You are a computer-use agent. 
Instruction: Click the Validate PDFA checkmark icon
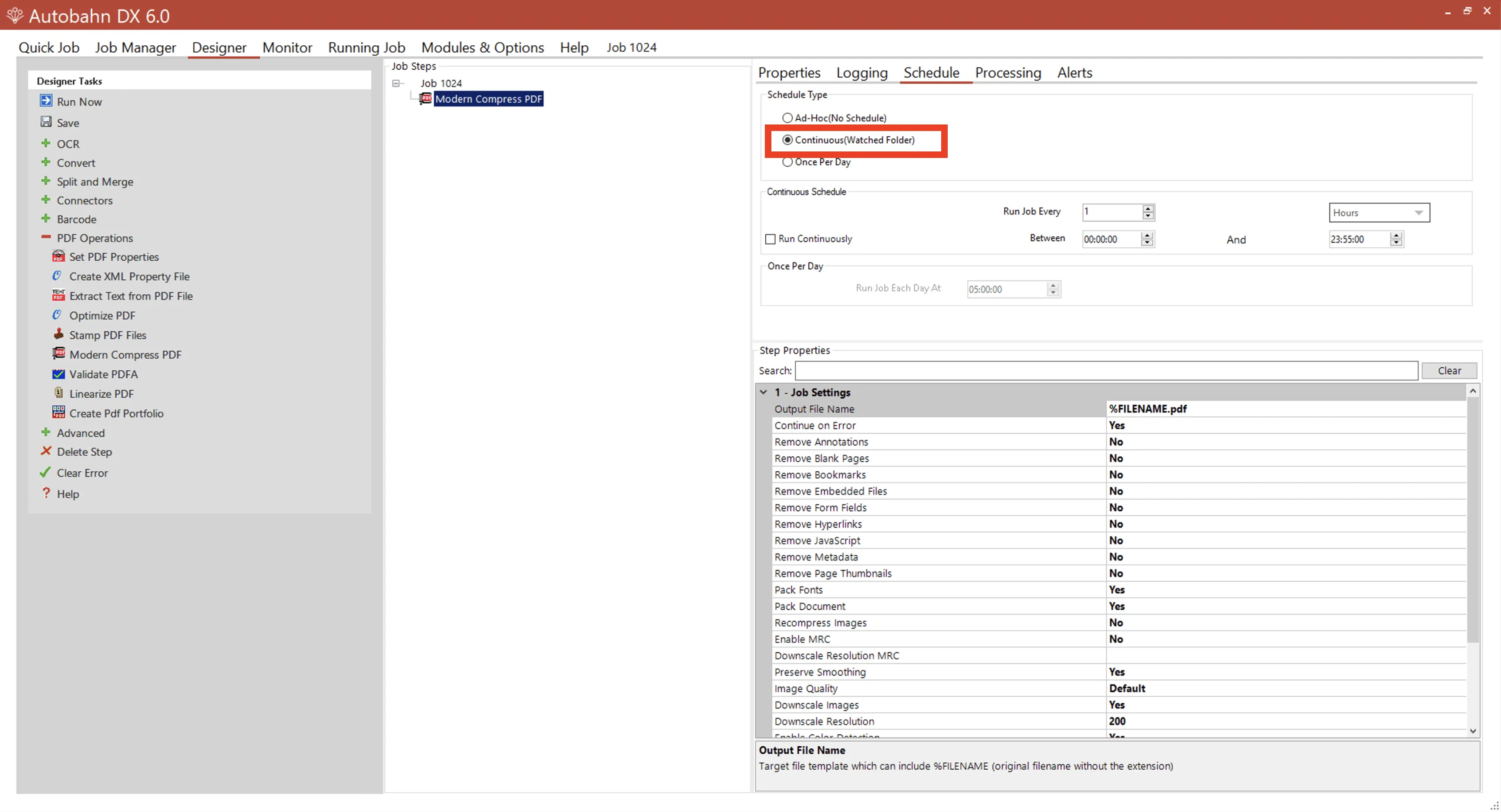[x=58, y=374]
